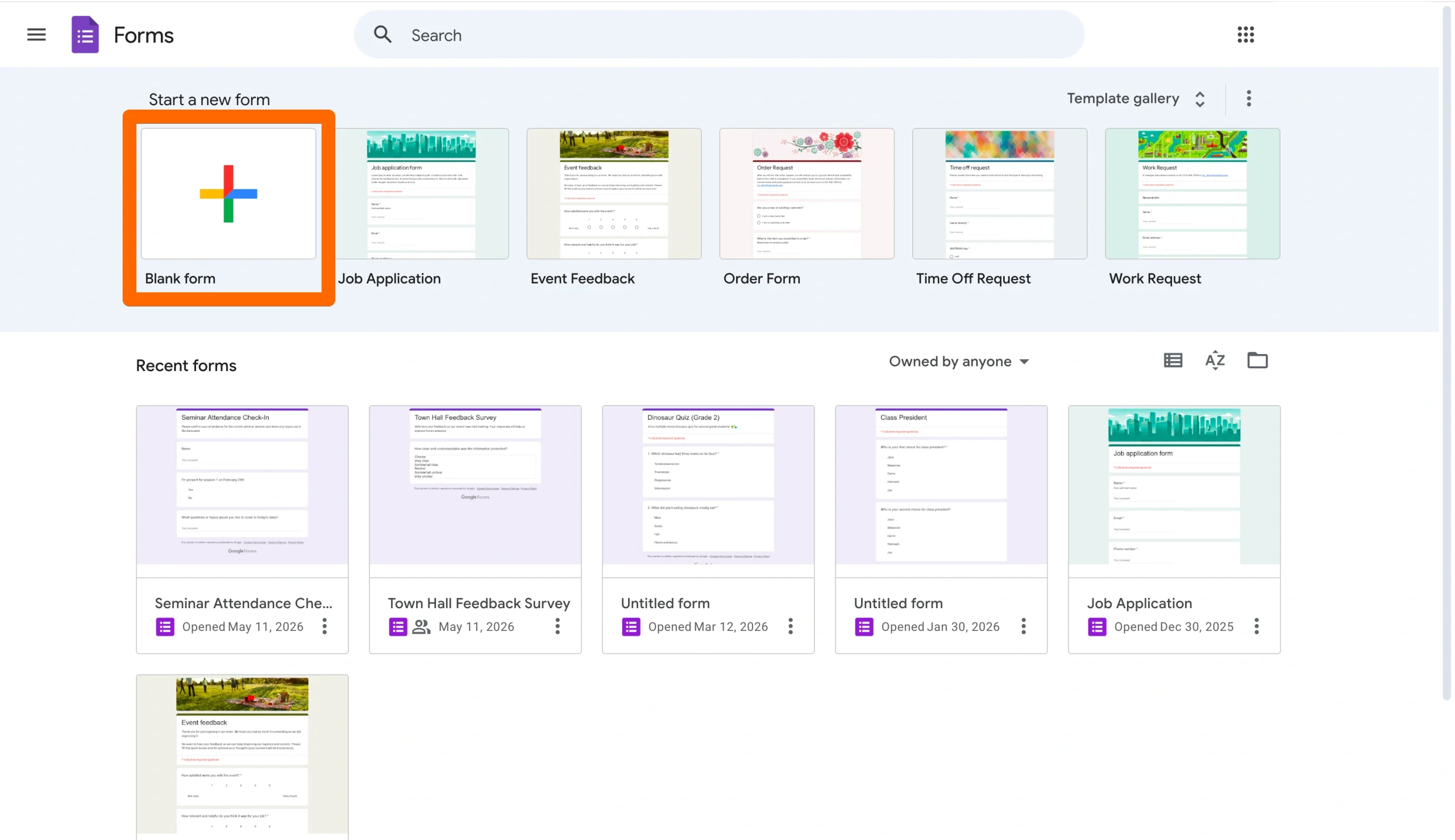Open the template section more options menu
The image size is (1455, 840).
[1249, 99]
